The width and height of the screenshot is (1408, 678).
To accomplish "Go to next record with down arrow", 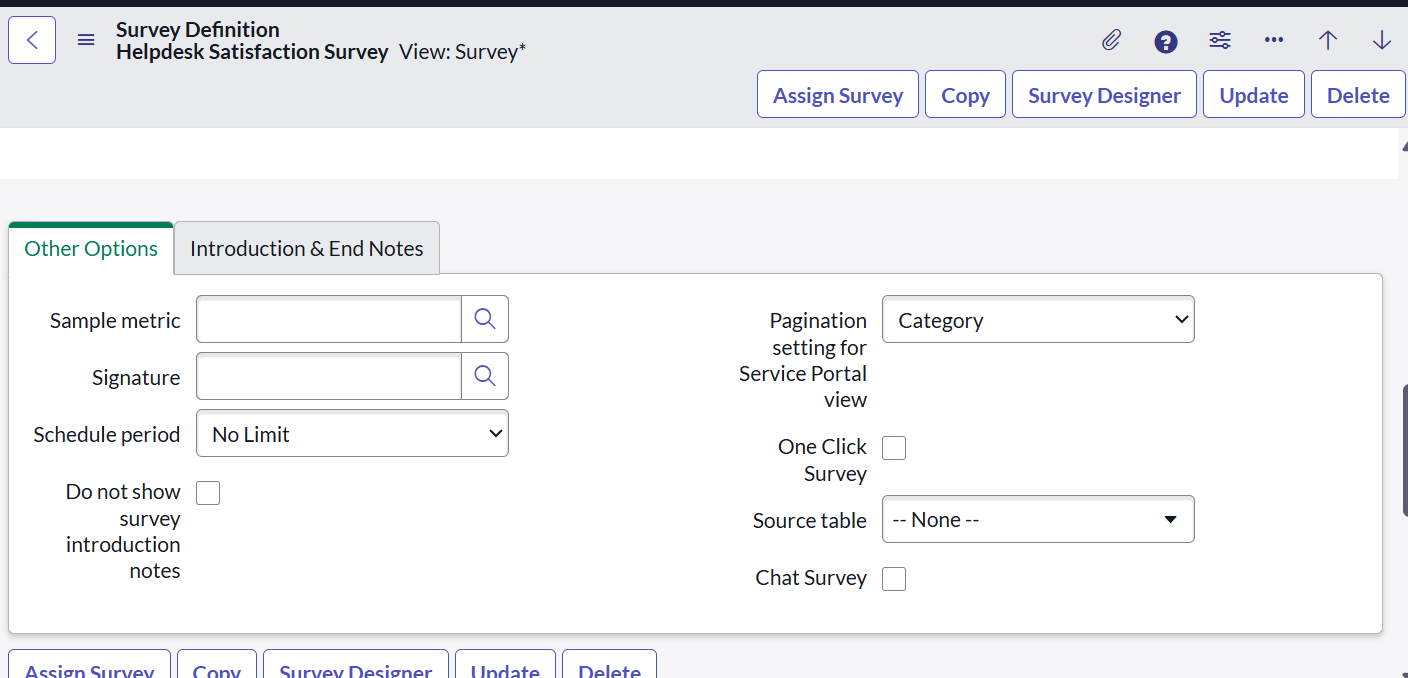I will [1381, 40].
